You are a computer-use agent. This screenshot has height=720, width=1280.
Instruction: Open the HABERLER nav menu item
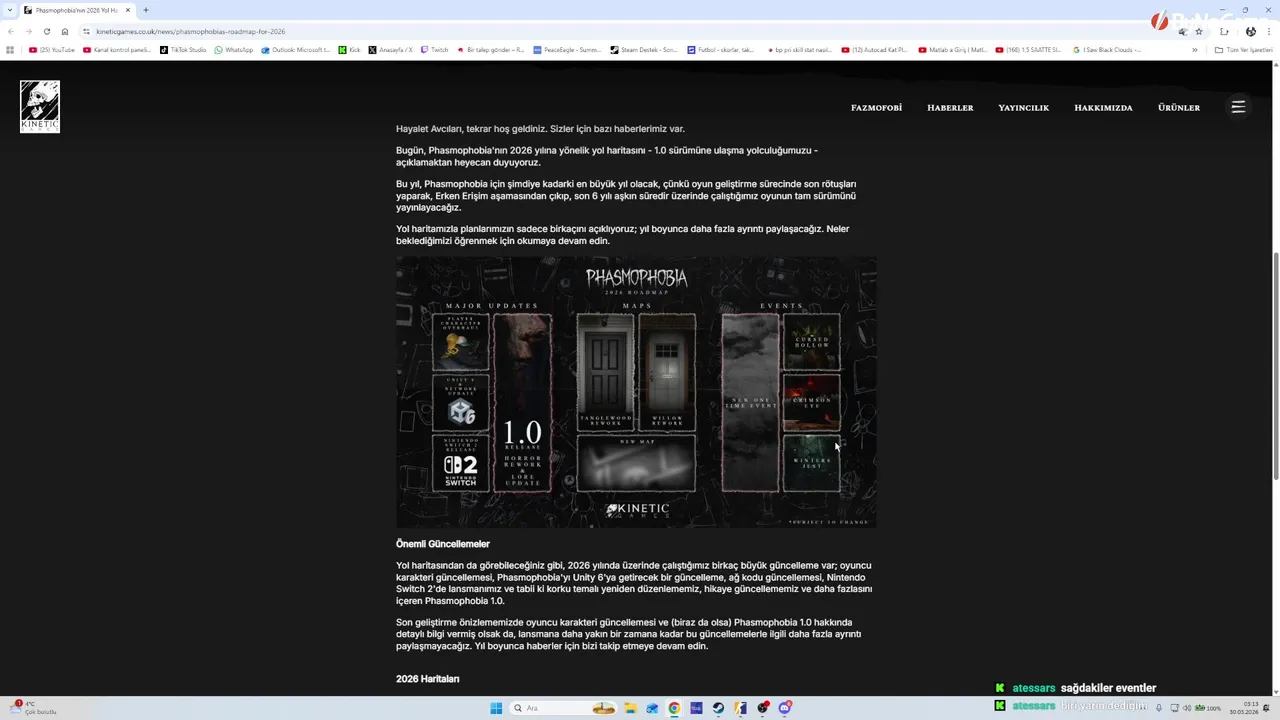950,107
